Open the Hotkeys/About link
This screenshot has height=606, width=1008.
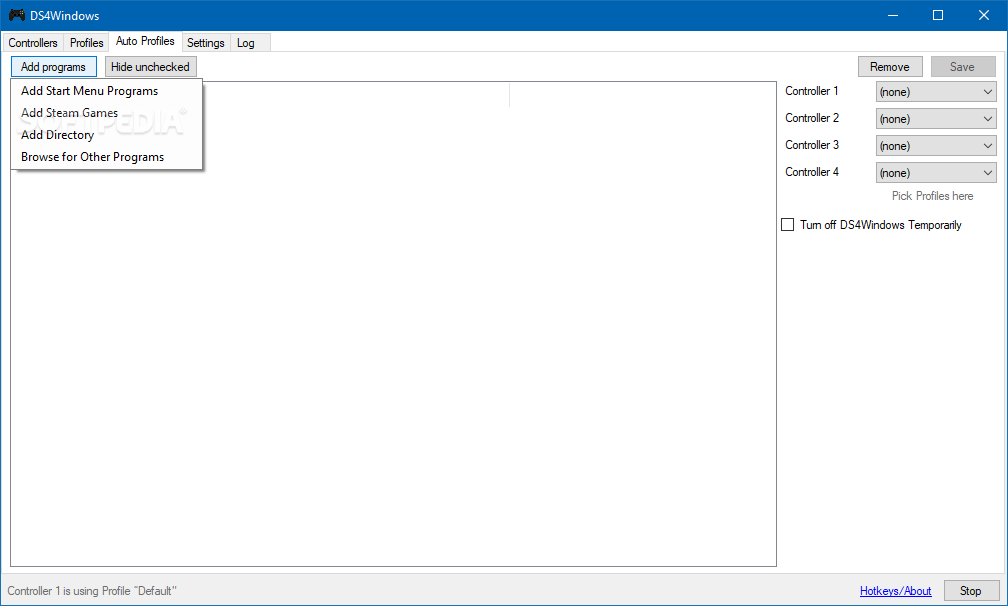tap(896, 591)
